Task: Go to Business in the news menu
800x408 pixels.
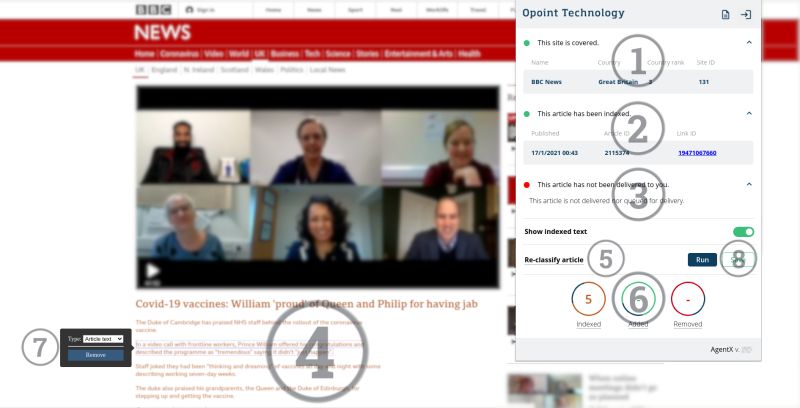Action: pos(285,54)
